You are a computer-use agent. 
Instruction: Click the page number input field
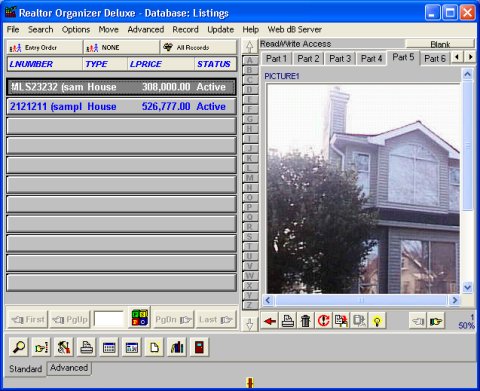(109, 319)
